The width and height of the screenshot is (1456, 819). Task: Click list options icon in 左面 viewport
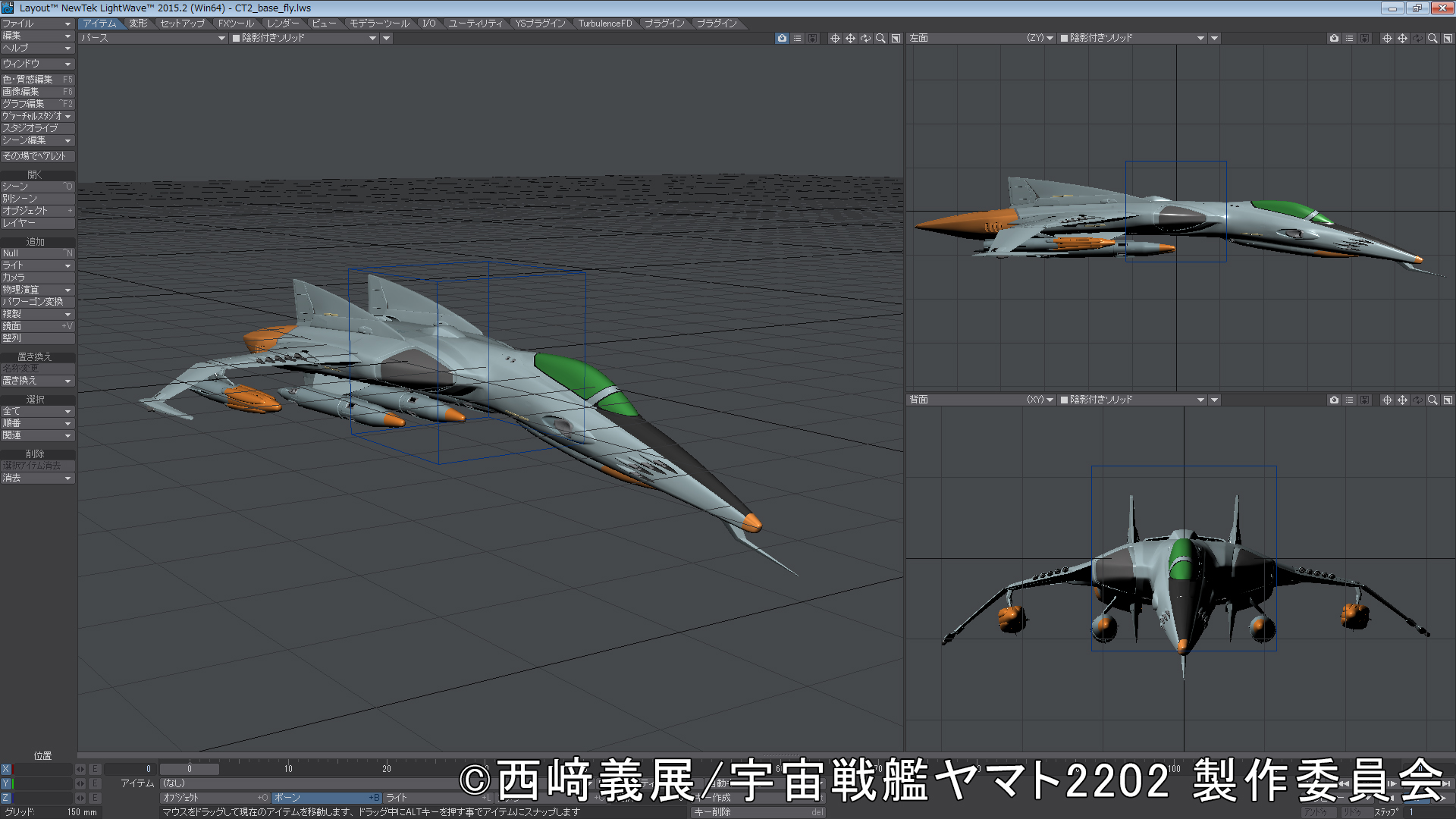tap(1349, 38)
